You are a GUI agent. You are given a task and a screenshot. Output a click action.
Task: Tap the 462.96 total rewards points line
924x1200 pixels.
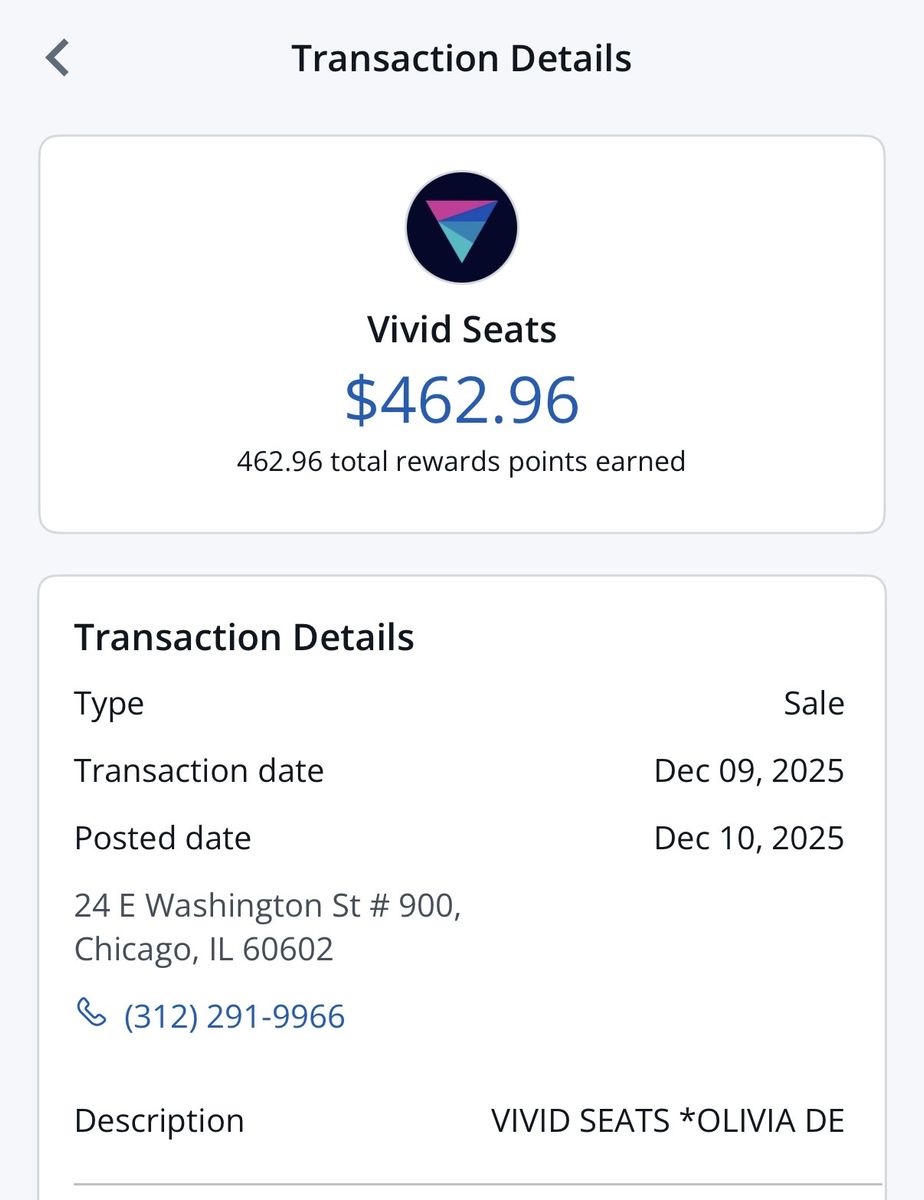[x=462, y=461]
